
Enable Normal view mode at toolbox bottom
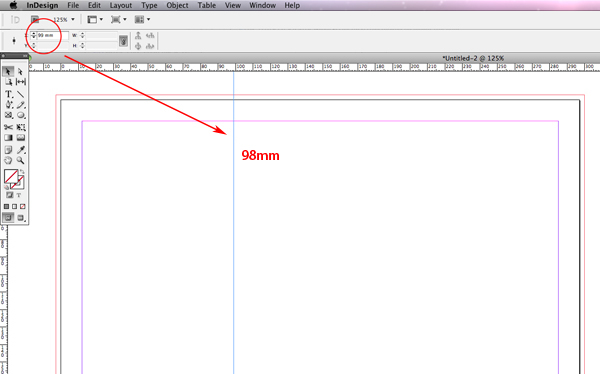(x=8, y=218)
